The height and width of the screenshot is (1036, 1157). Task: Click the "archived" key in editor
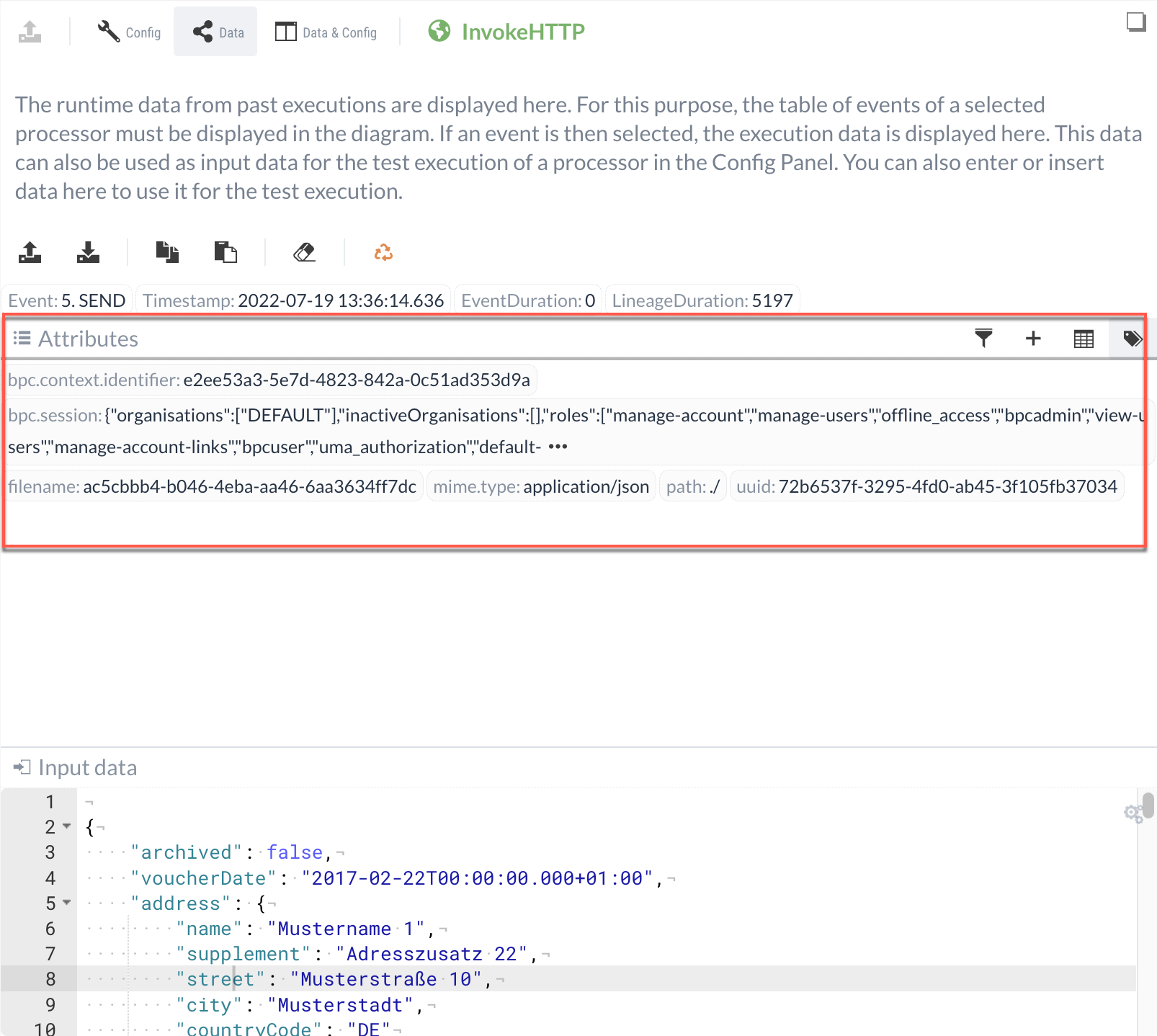[187, 852]
